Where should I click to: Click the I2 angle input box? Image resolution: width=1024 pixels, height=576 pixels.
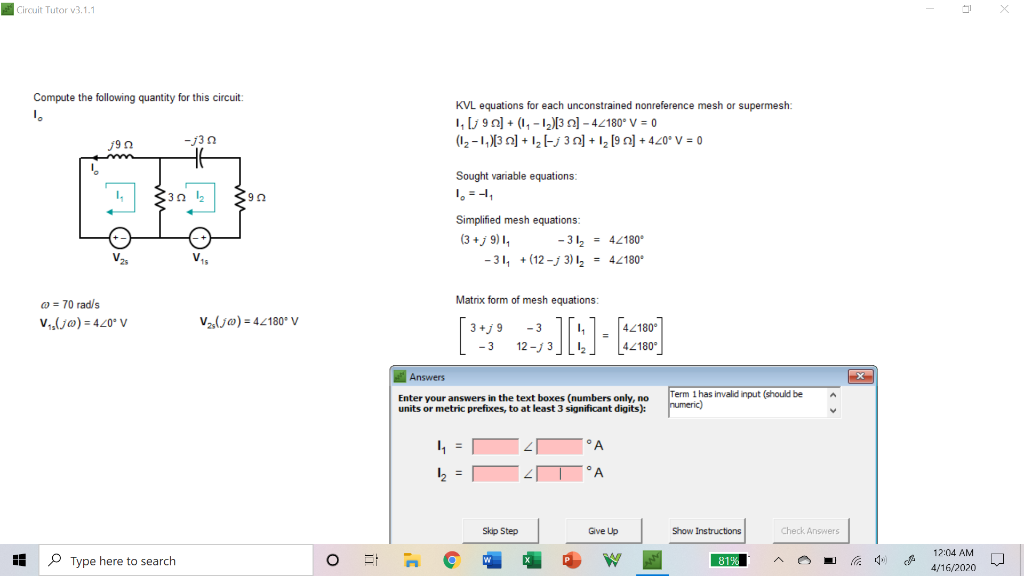[560, 473]
